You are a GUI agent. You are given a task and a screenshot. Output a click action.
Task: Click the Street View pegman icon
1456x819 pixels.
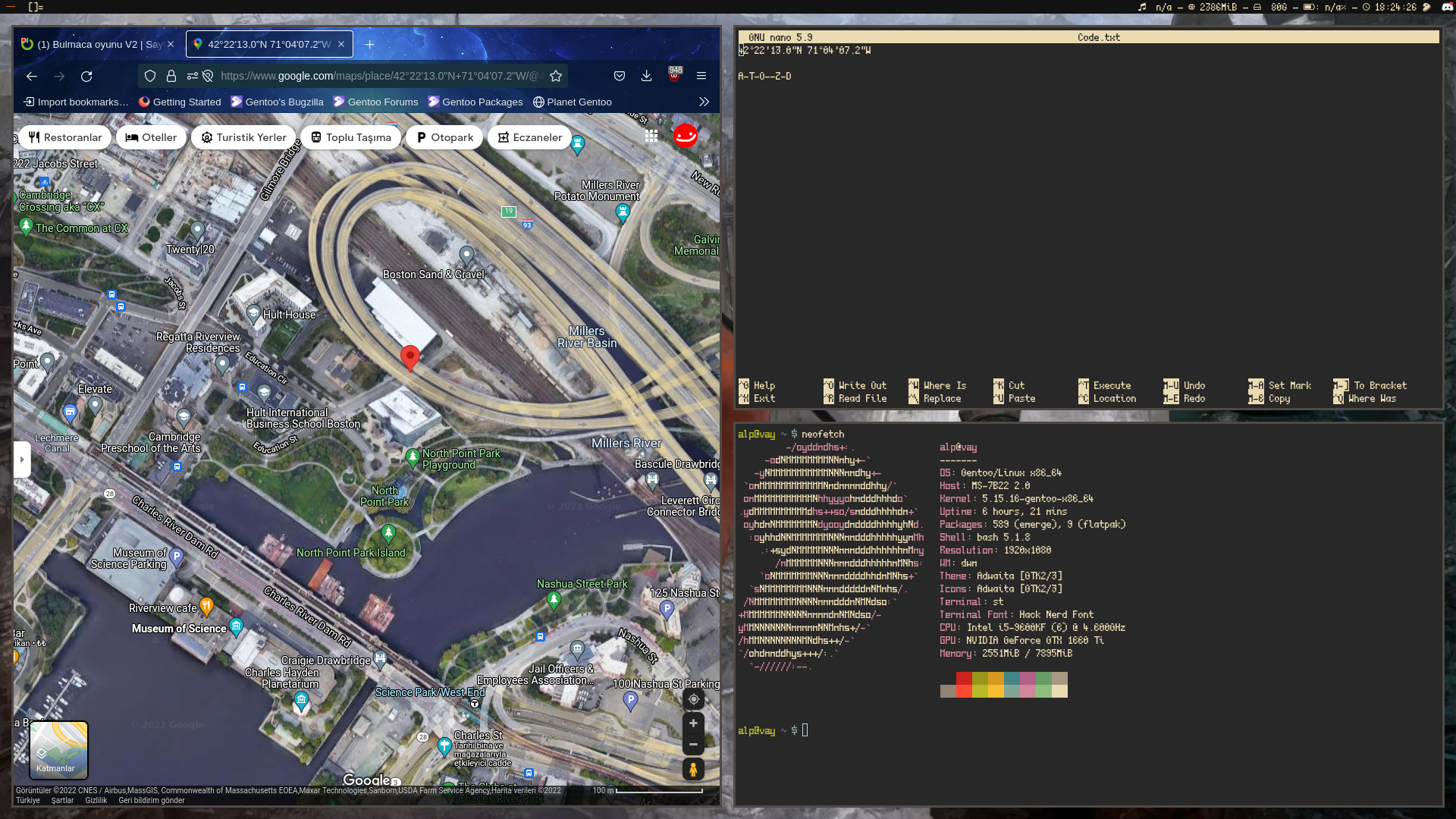tap(692, 769)
